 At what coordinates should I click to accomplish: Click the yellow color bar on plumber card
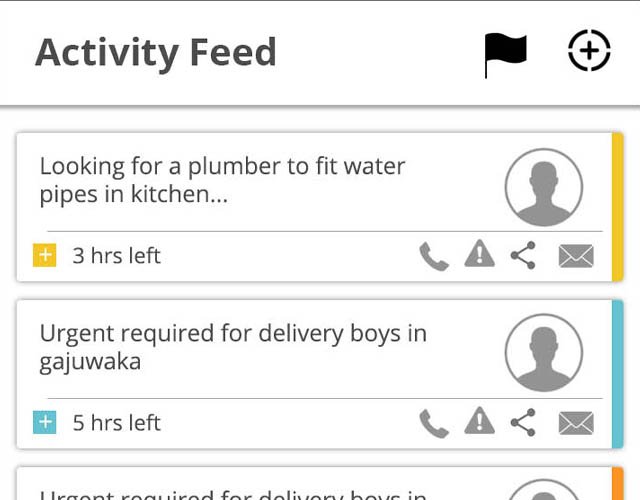[x=617, y=207]
